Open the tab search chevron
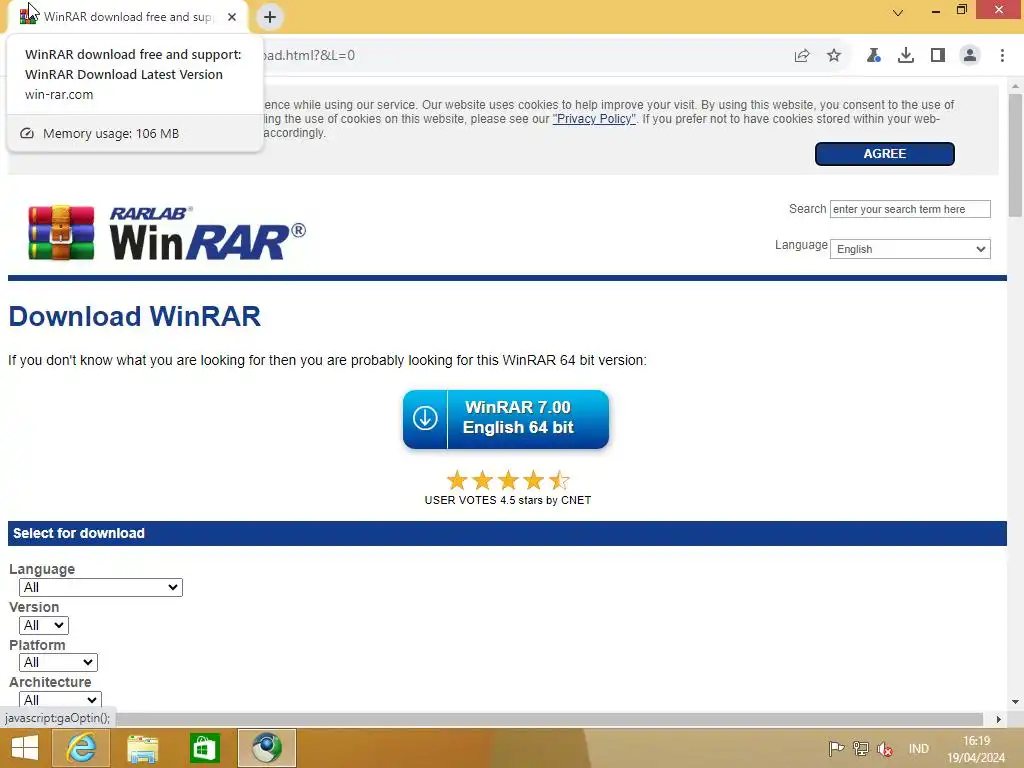Image resolution: width=1024 pixels, height=768 pixels. click(898, 12)
